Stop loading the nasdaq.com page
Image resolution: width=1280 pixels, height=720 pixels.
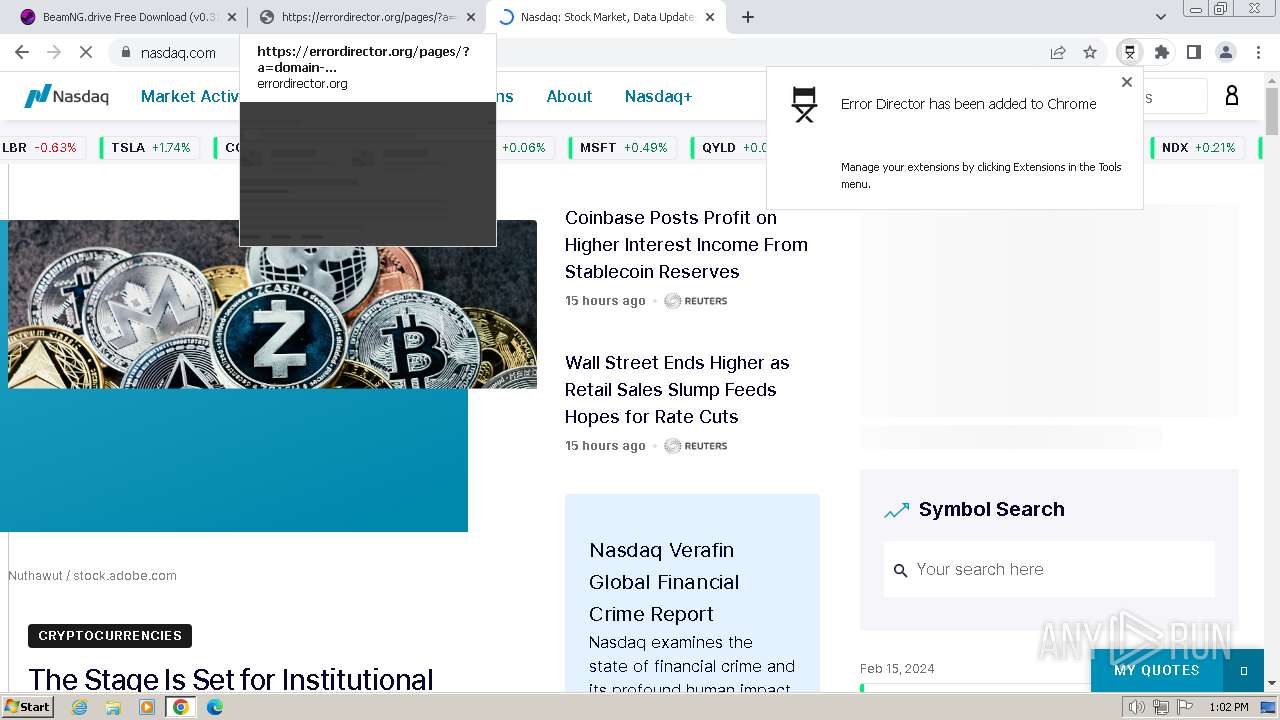click(x=85, y=52)
